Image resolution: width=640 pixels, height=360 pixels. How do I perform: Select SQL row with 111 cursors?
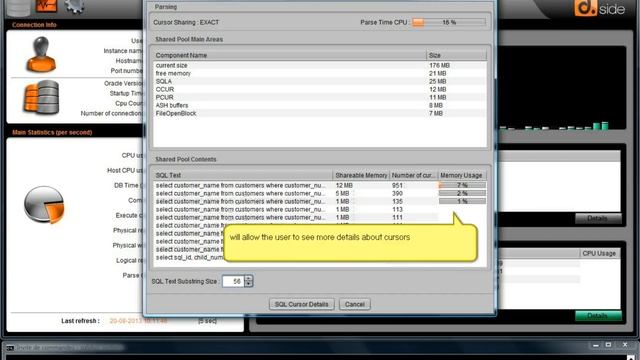coord(320,217)
